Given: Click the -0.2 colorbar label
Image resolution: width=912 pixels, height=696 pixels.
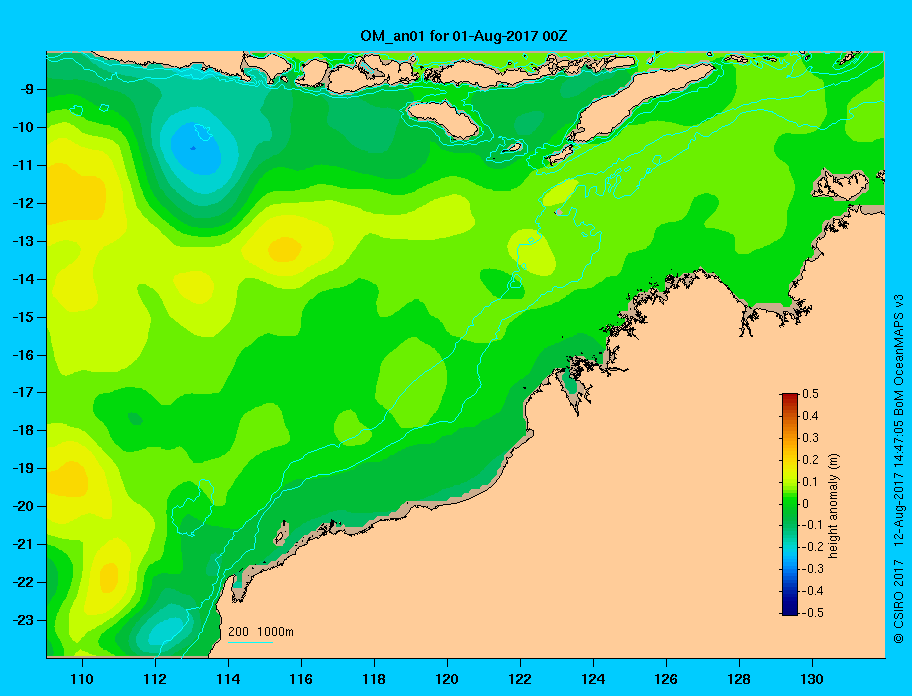Looking at the screenshot, I should click(812, 547).
